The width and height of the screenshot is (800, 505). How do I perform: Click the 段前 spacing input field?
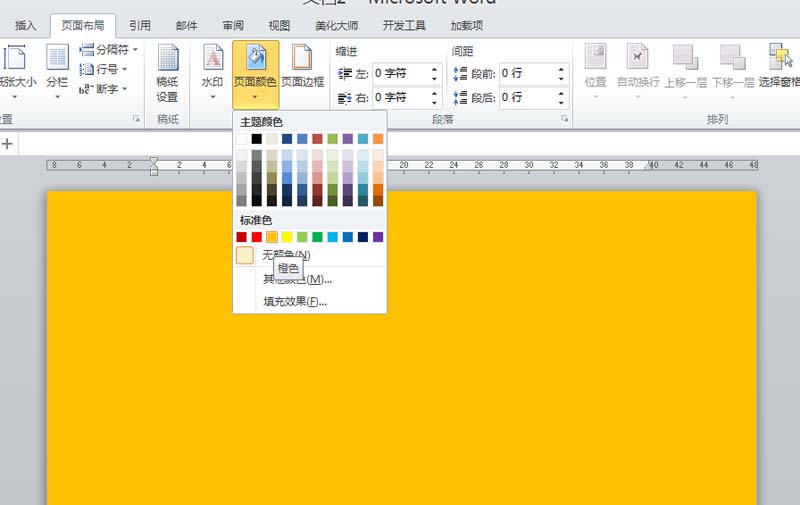point(526,73)
